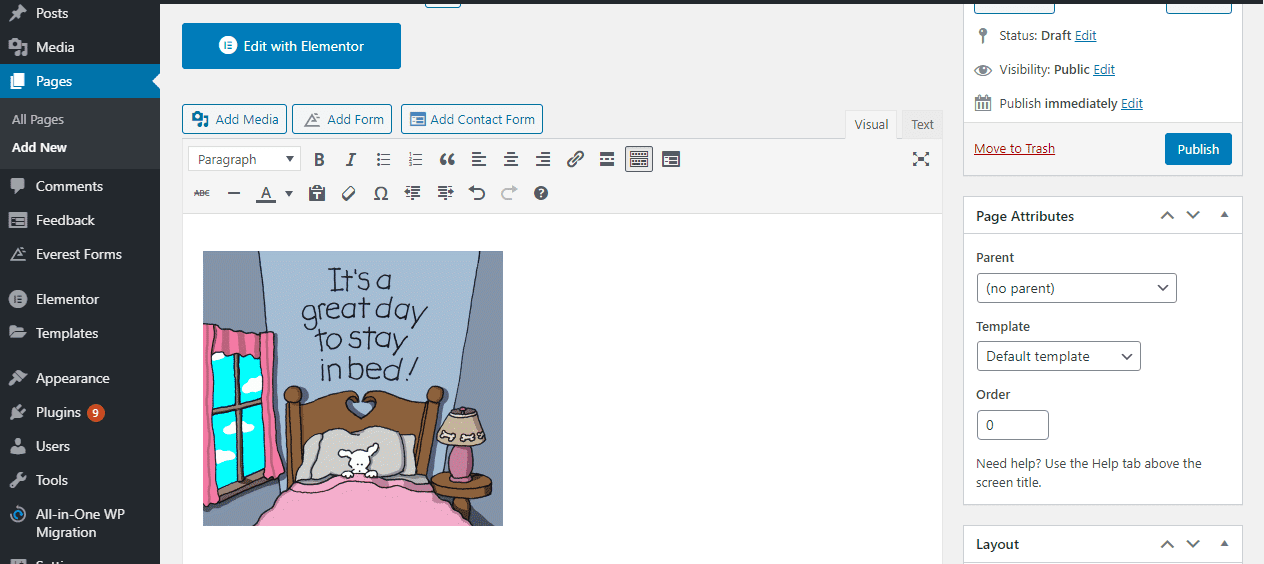
Task: Select Add New under Pages
Action: (39, 147)
